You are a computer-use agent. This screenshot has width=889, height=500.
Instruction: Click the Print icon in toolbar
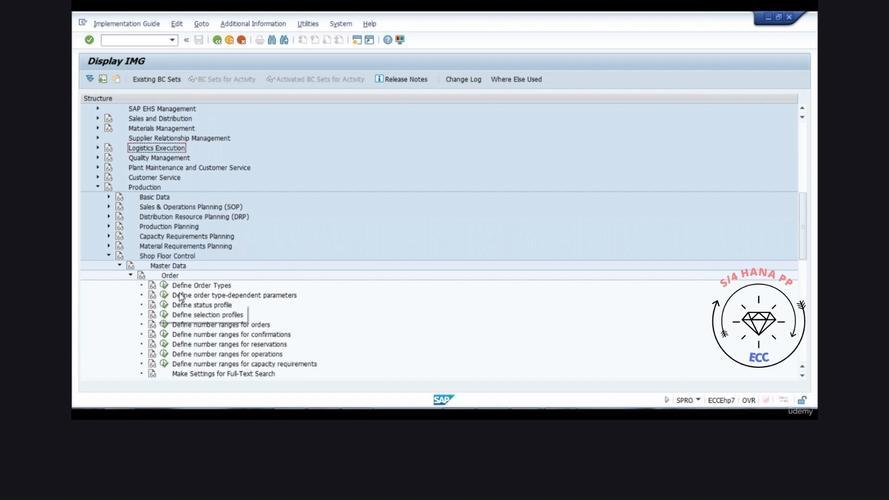(x=260, y=40)
